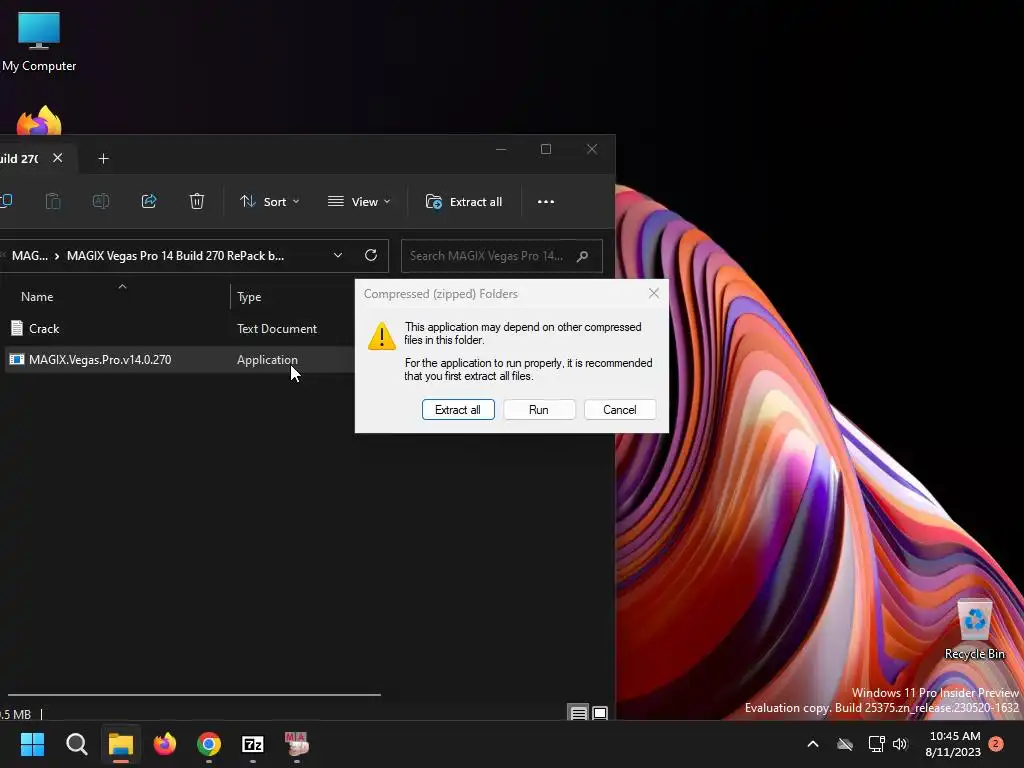The width and height of the screenshot is (1024, 768).
Task: Click the MAGIX installer taskbar icon
Action: (x=296, y=744)
